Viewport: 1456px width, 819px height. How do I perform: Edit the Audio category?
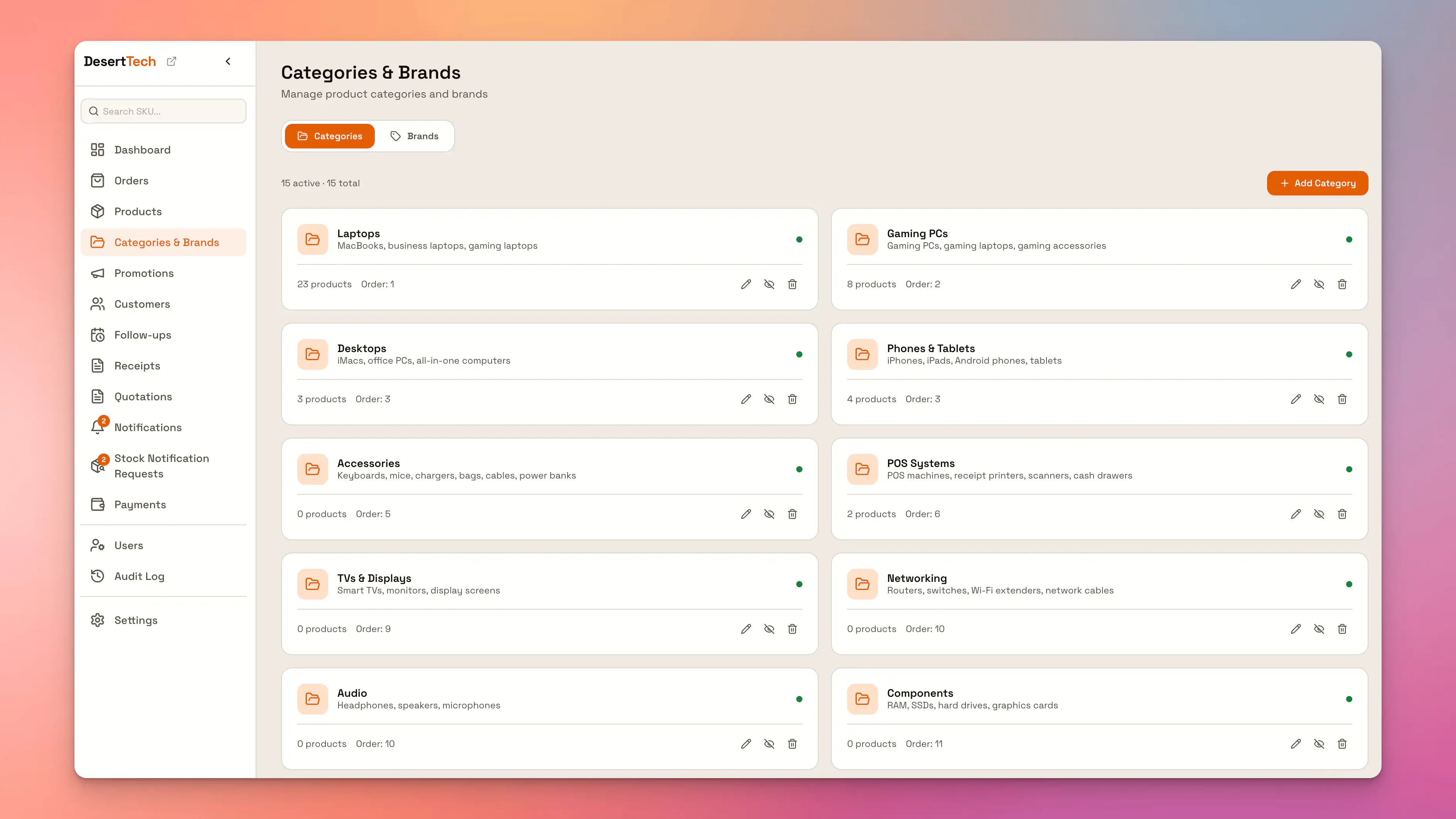click(x=746, y=744)
